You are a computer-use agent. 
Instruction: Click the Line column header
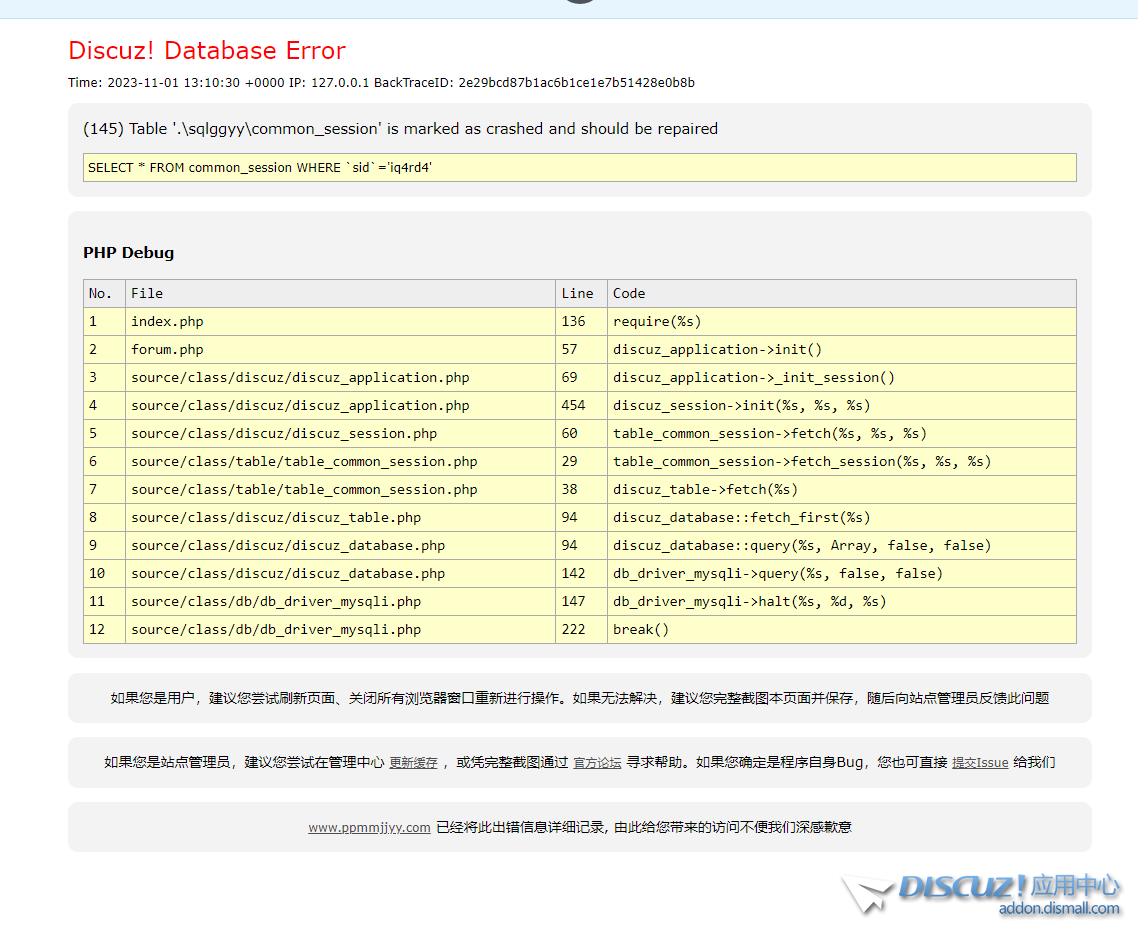click(x=577, y=294)
